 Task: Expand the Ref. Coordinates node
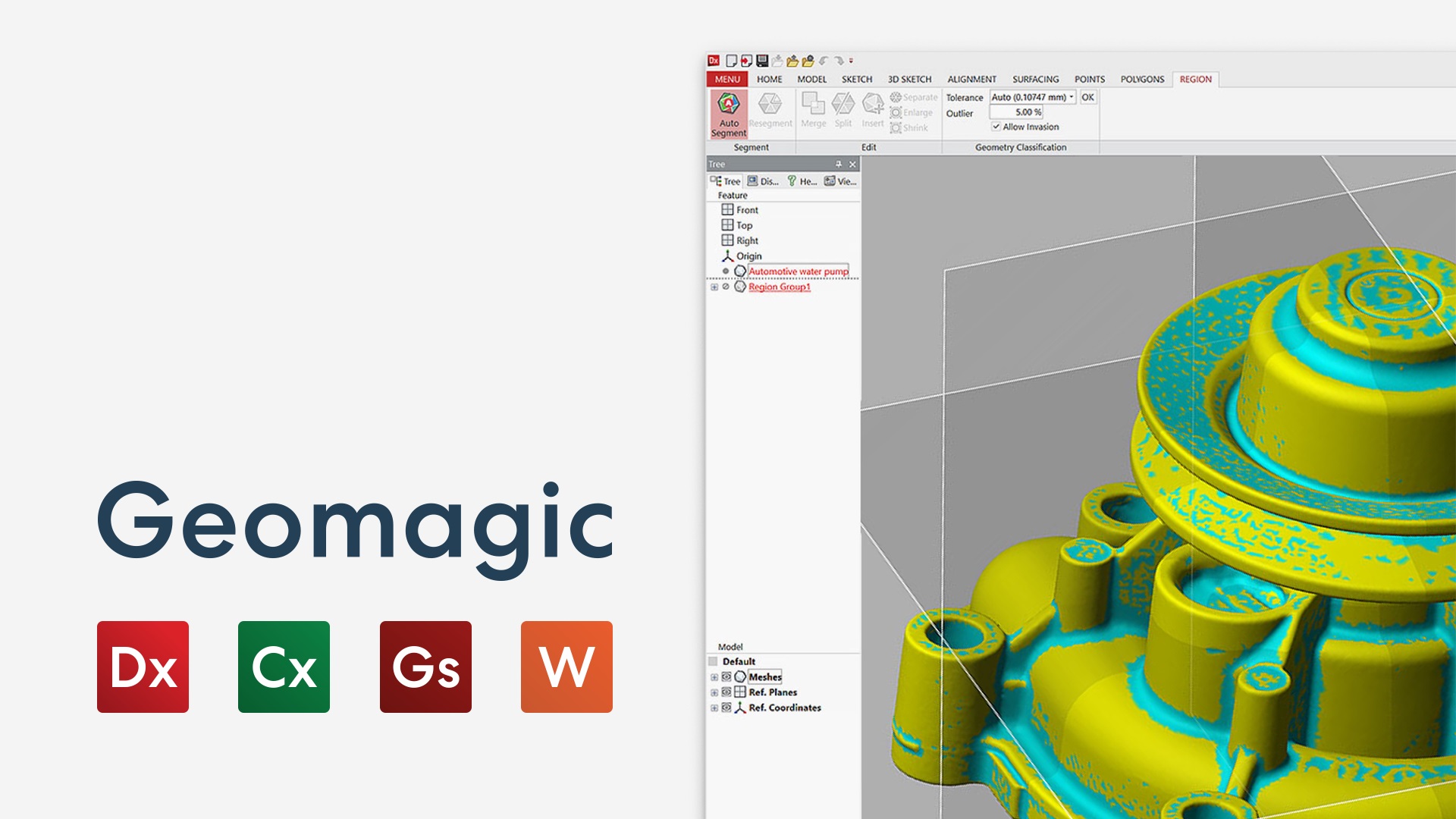714,708
